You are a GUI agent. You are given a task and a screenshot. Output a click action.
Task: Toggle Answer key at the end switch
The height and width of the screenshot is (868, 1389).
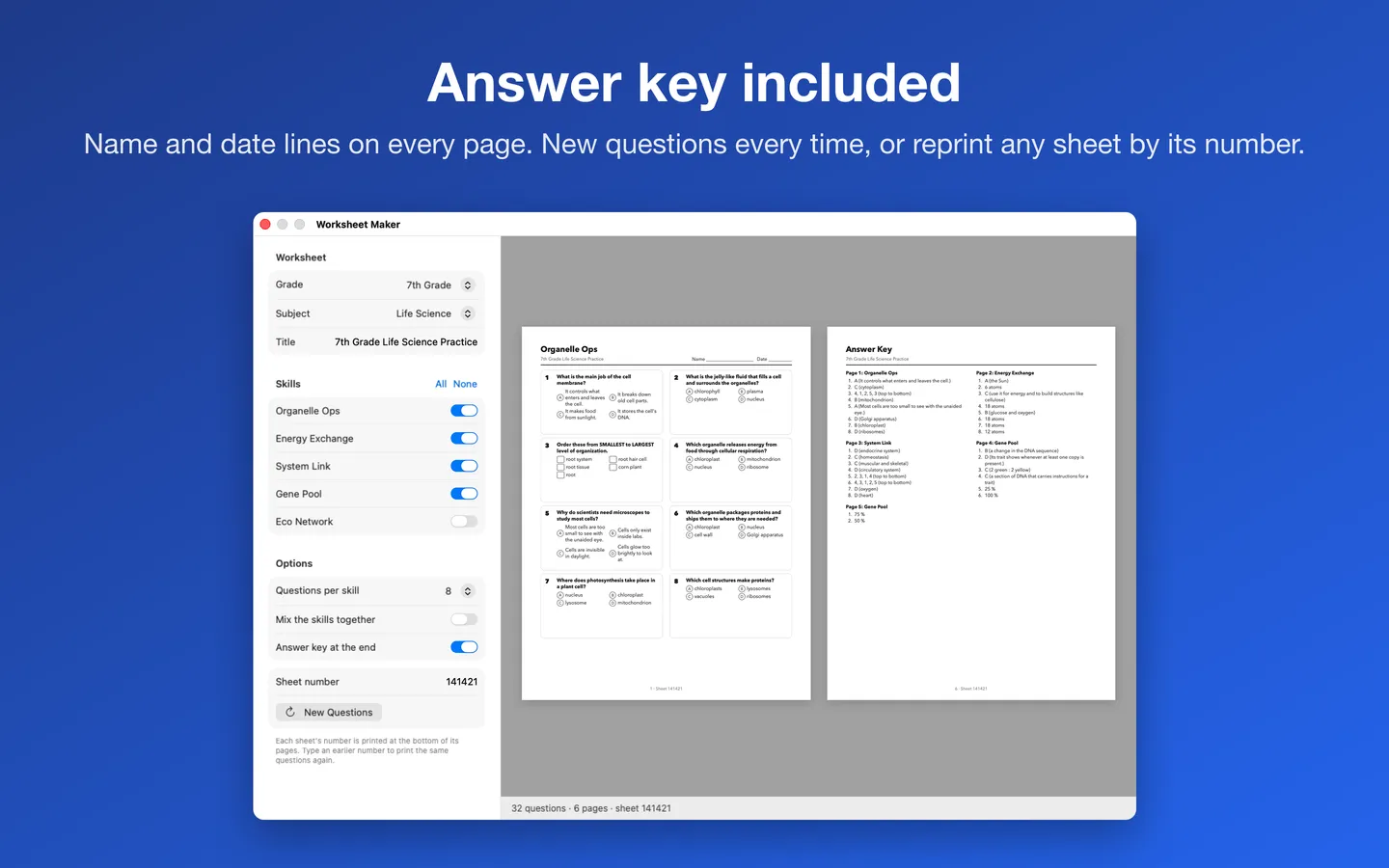coord(464,647)
